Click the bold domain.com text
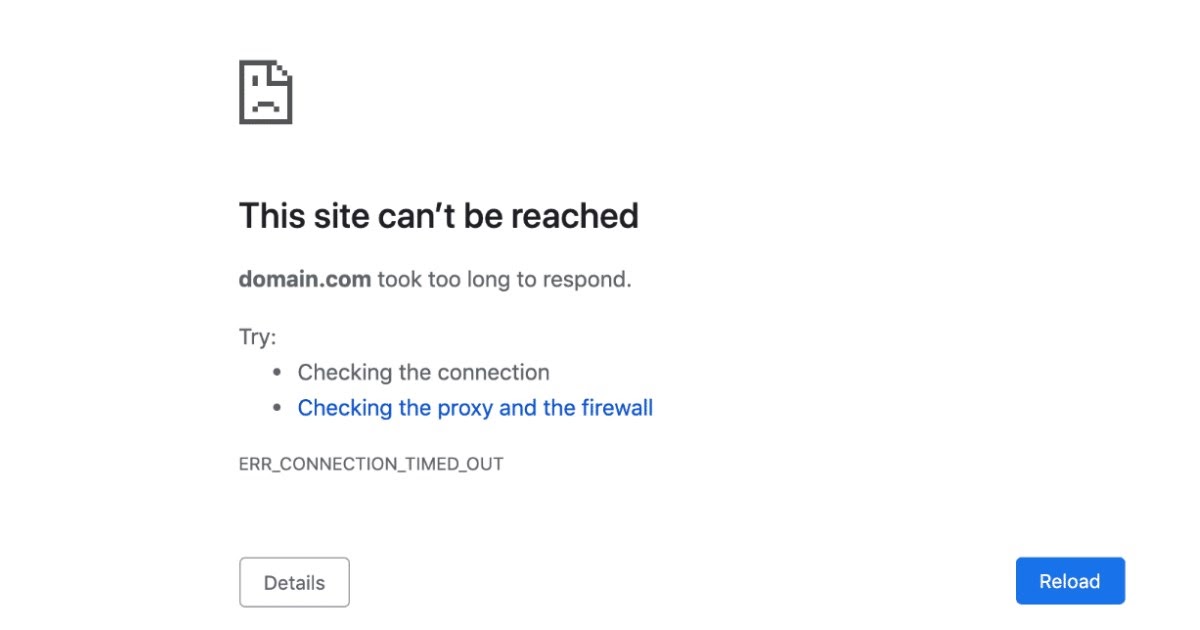 [304, 279]
